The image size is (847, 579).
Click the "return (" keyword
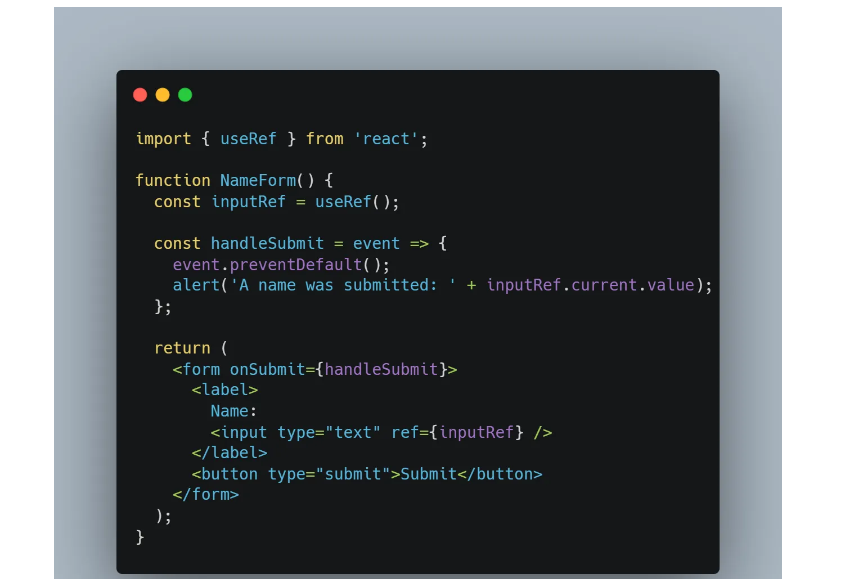tap(191, 348)
